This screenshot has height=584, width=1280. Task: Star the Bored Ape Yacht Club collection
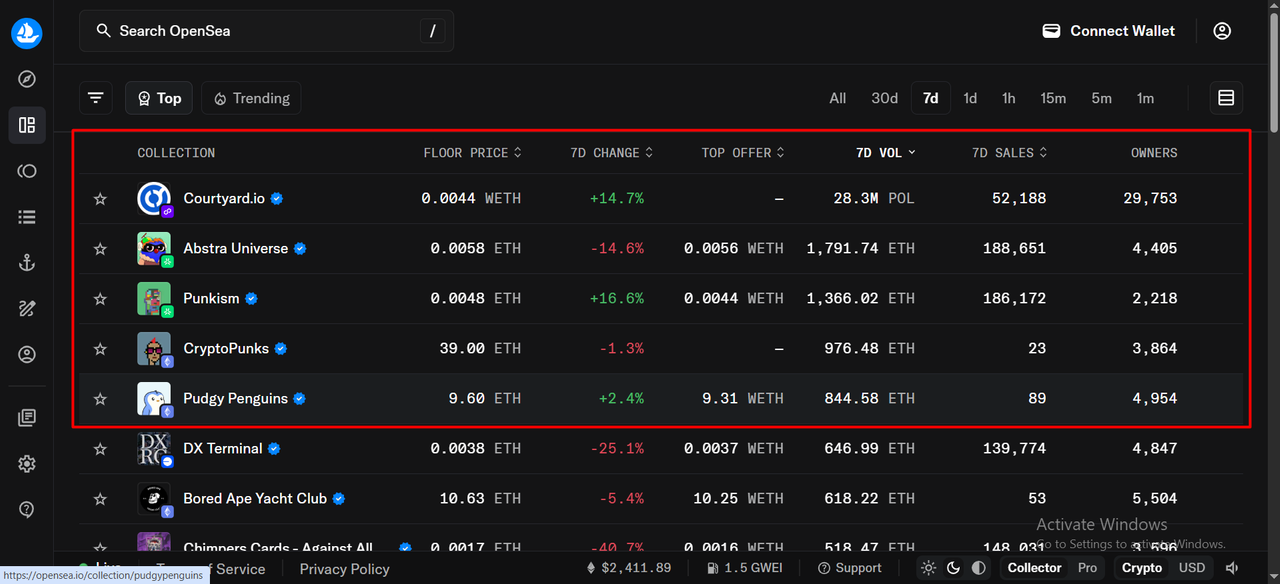click(100, 499)
